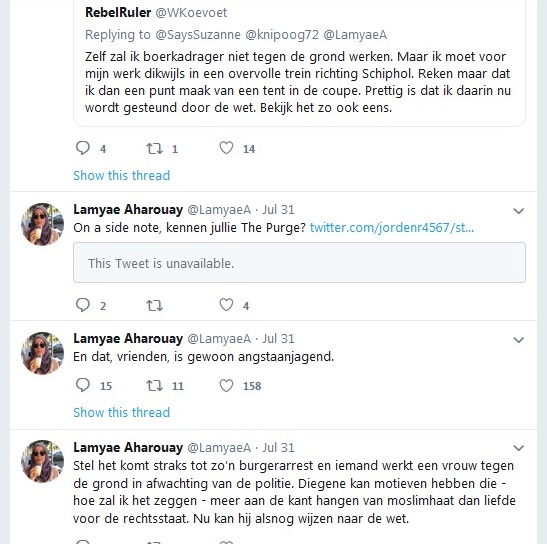Like the tweet with 4 likes
547x544 pixels.
[x=226, y=305]
